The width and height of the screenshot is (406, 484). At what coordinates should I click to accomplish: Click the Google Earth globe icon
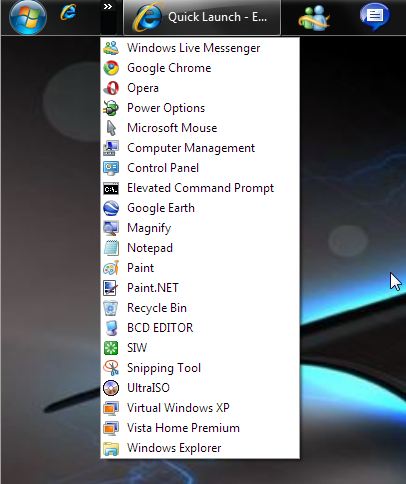tap(111, 208)
